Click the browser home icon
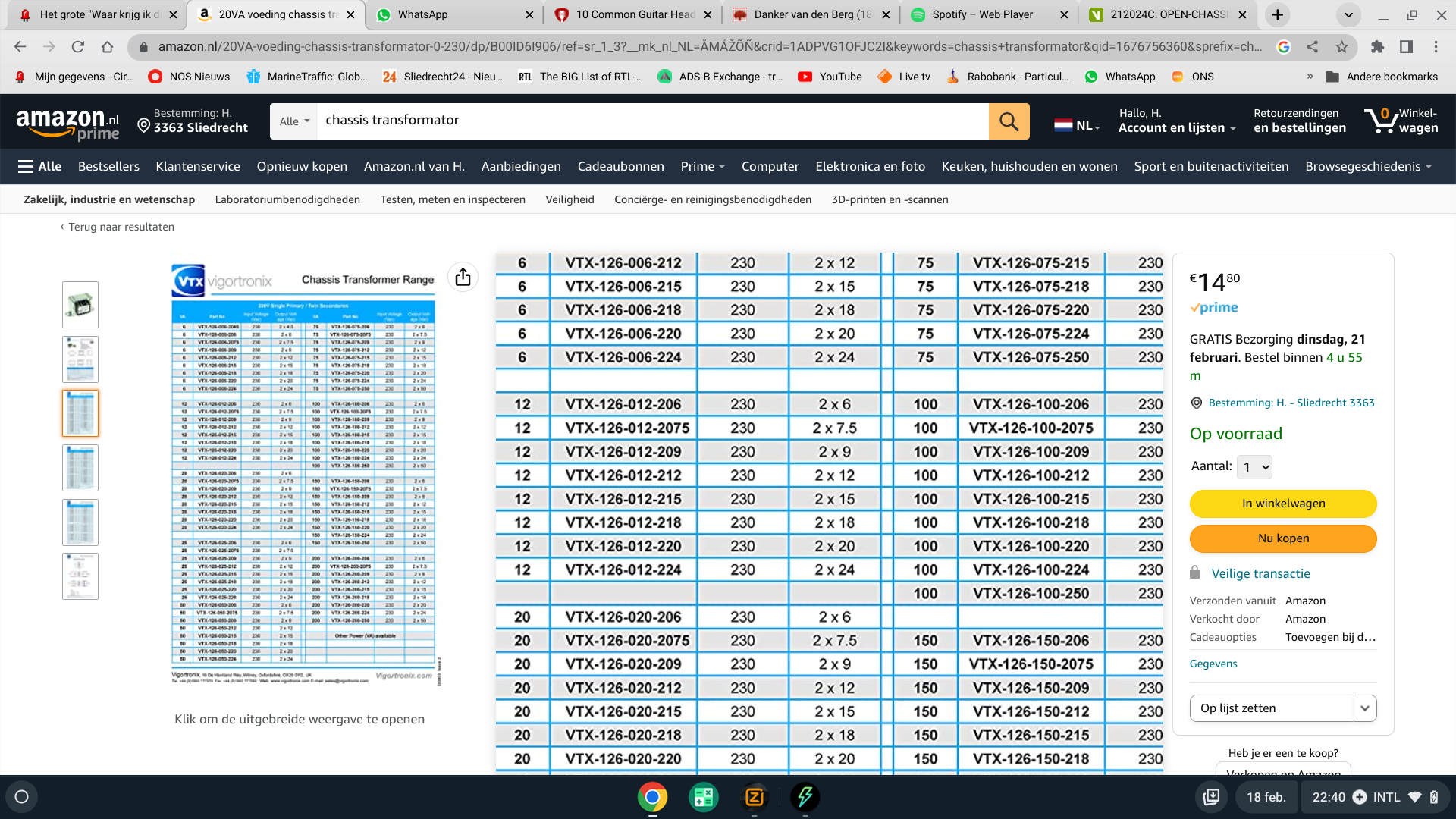 click(108, 47)
